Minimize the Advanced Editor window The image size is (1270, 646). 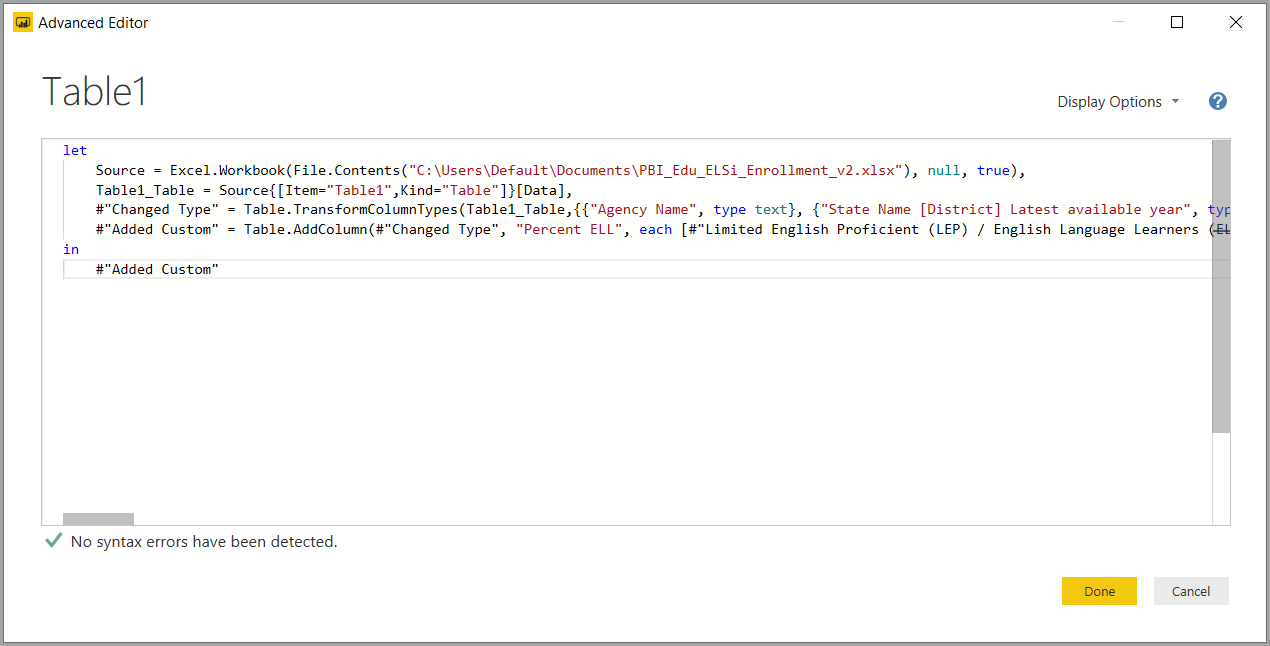point(1120,23)
